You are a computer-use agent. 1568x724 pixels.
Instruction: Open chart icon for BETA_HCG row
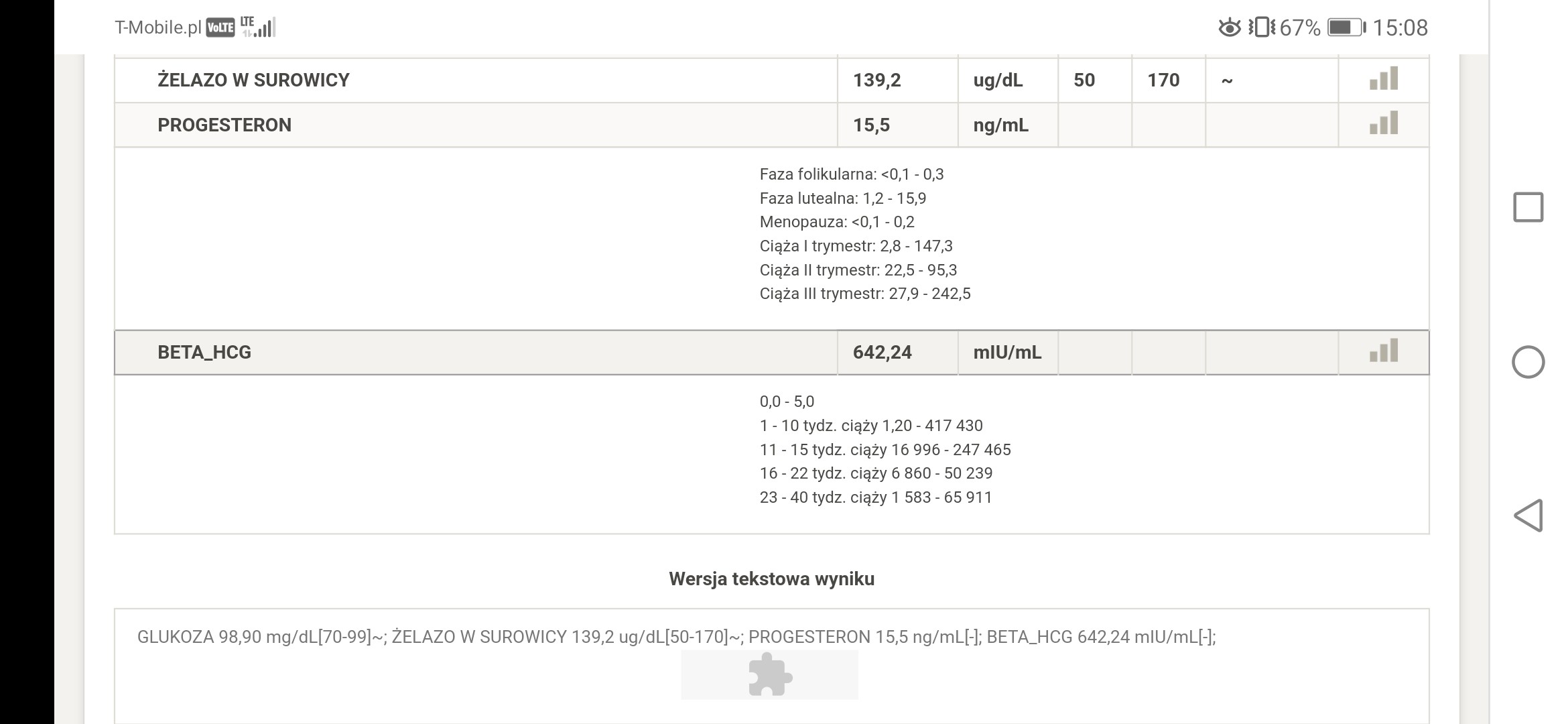[x=1383, y=351]
